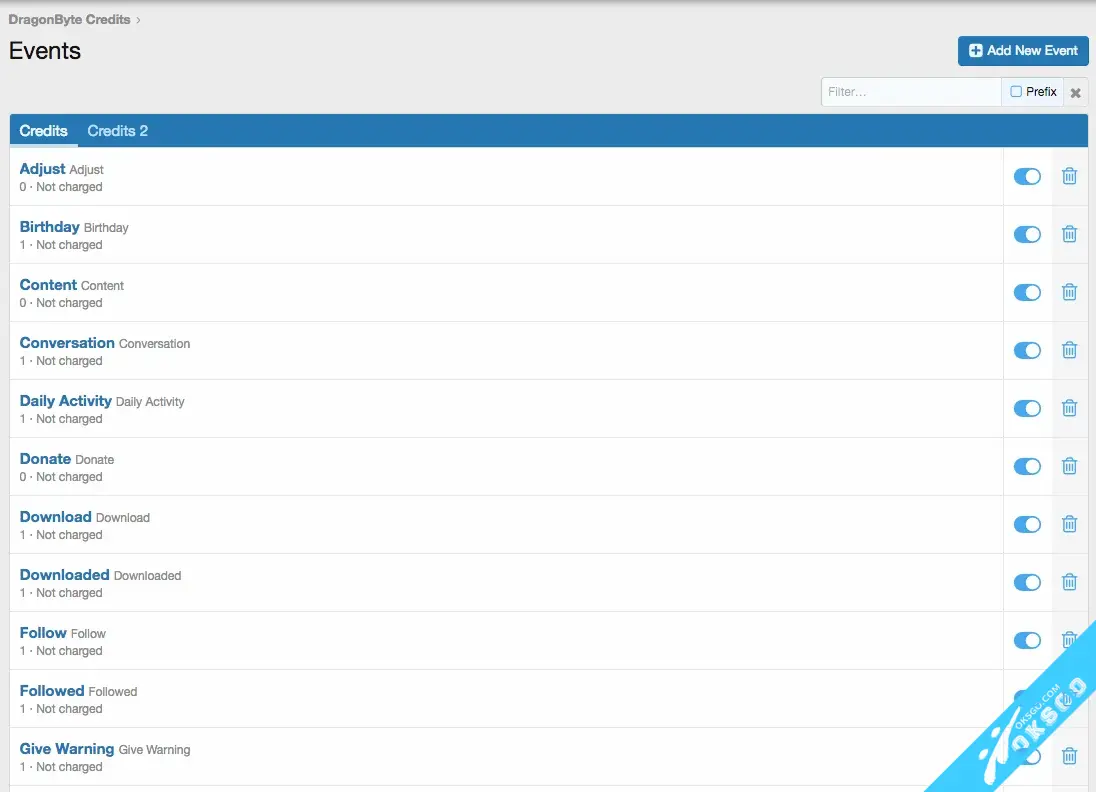Toggle off the Downloaded event
Viewport: 1096px width, 792px height.
point(1027,582)
